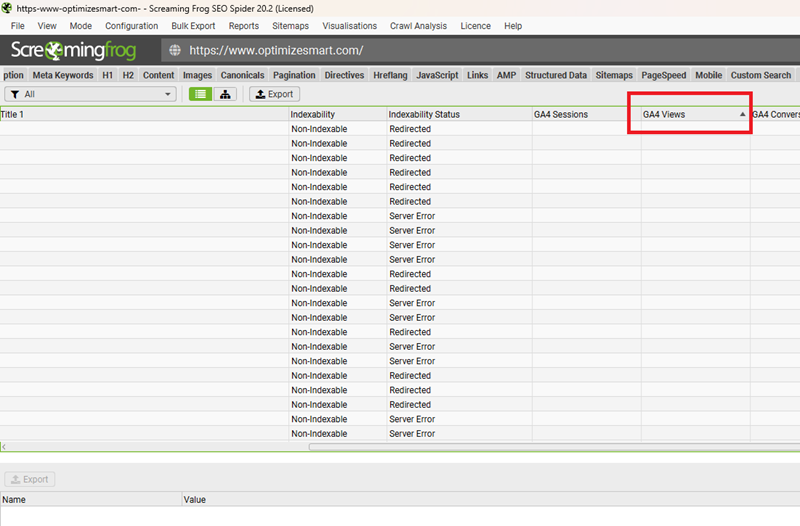Switch to the Canonicals tab

242,75
